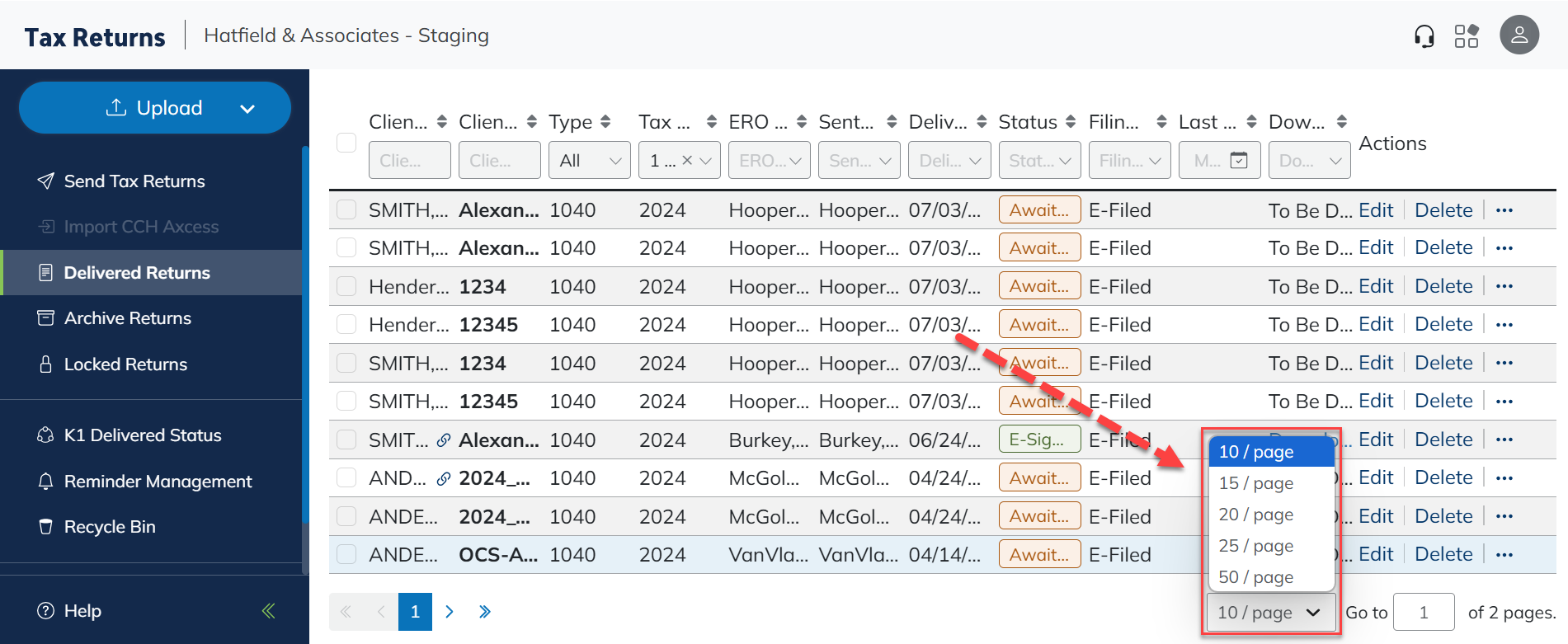The height and width of the screenshot is (644, 1568).
Task: Open the user profile avatar
Action: pyautogui.click(x=1519, y=35)
